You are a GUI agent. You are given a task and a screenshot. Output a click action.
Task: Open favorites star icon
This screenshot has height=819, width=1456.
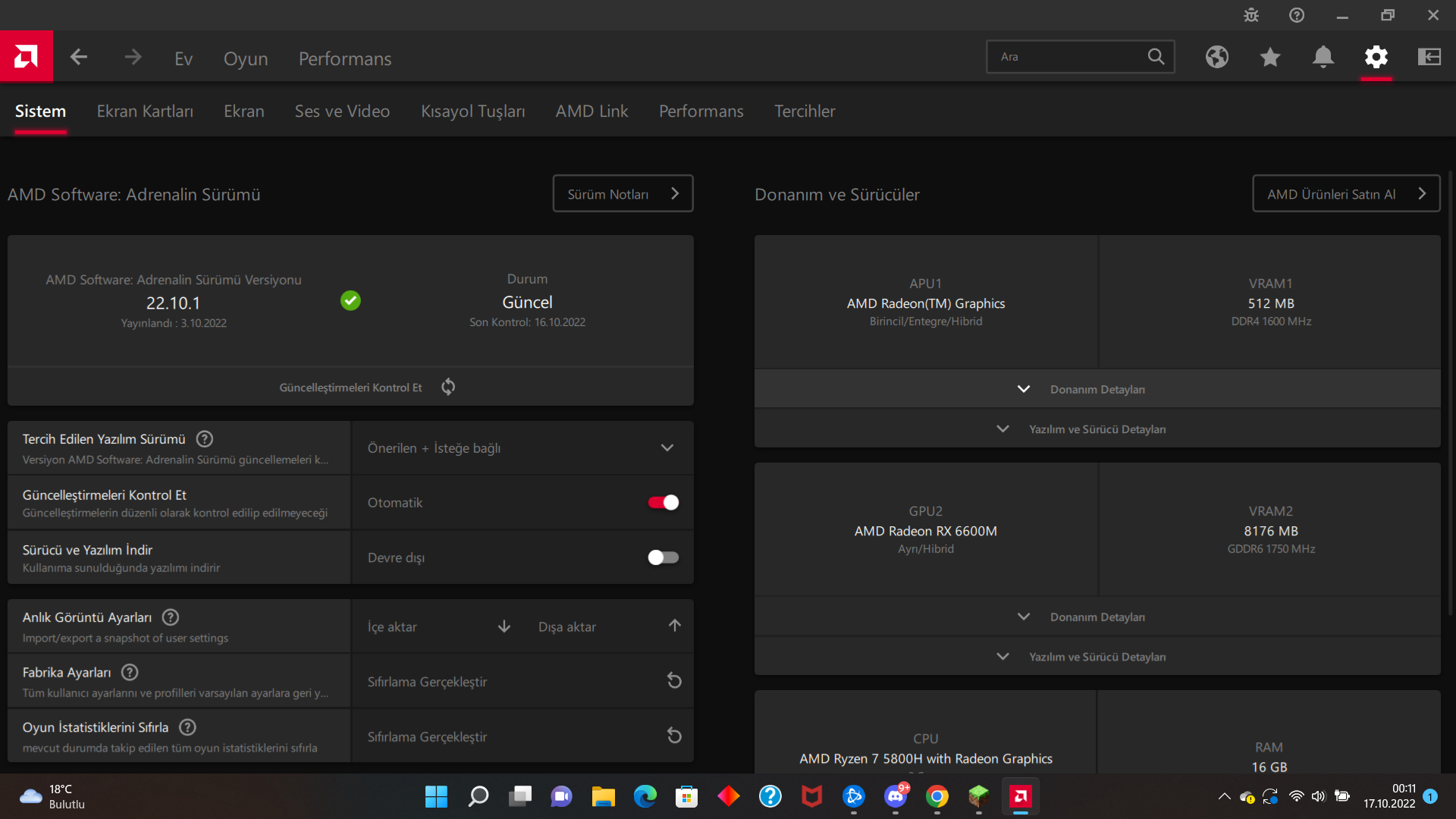[x=1270, y=57]
